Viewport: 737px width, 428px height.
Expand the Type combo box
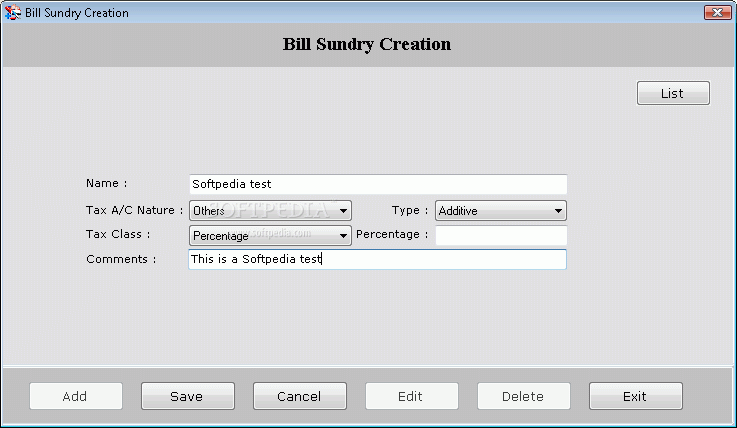click(x=501, y=210)
